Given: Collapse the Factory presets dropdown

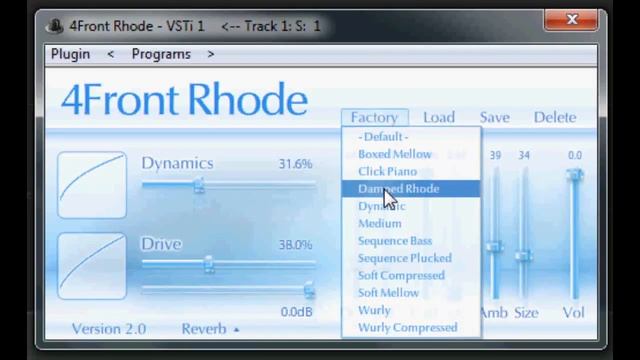Looking at the screenshot, I should point(374,118).
